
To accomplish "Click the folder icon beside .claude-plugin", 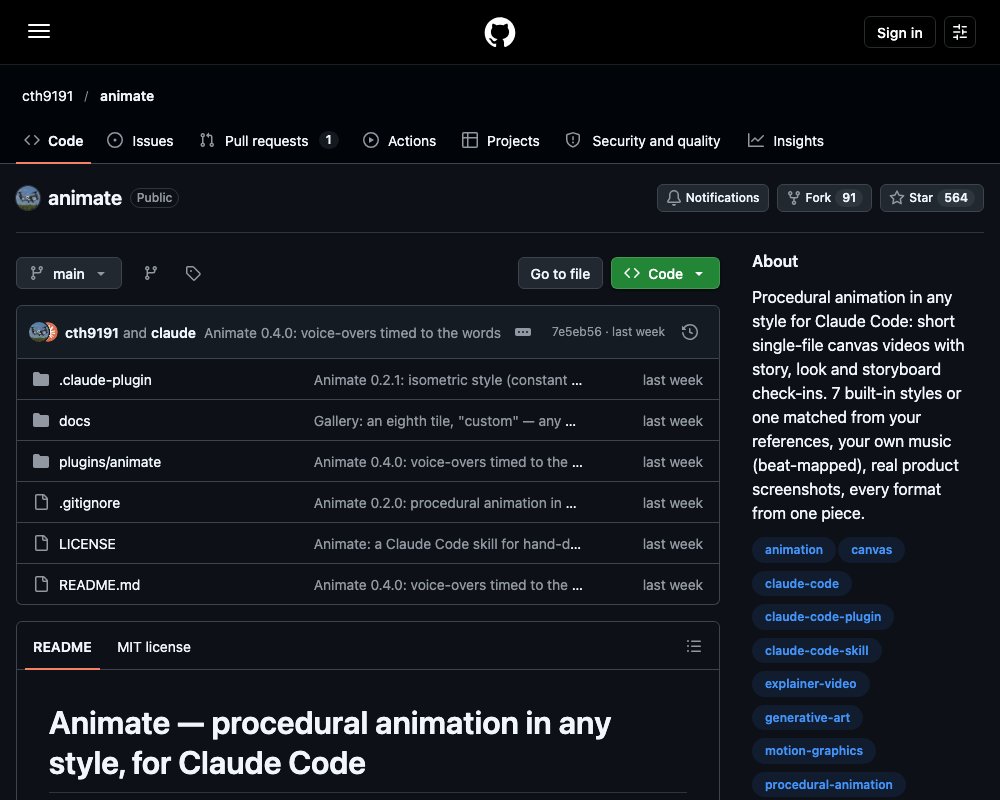I will (41, 380).
